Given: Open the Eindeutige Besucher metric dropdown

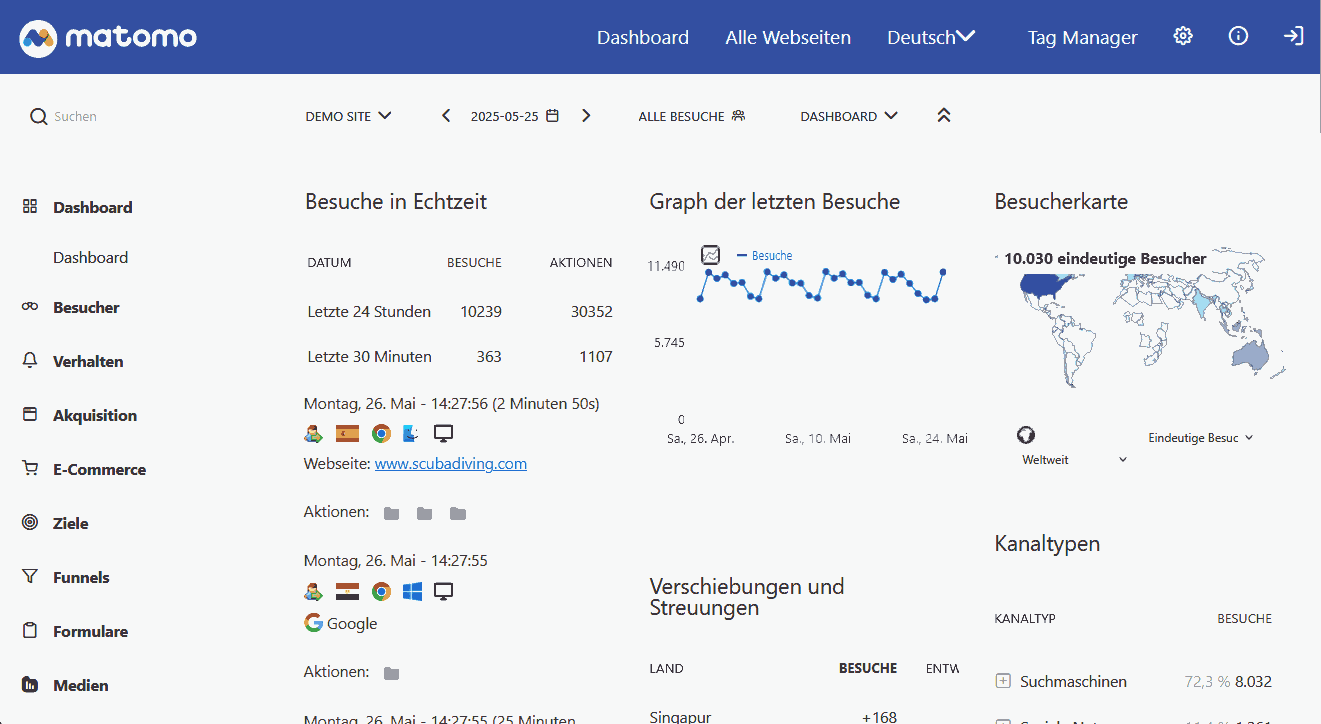Looking at the screenshot, I should 1200,438.
